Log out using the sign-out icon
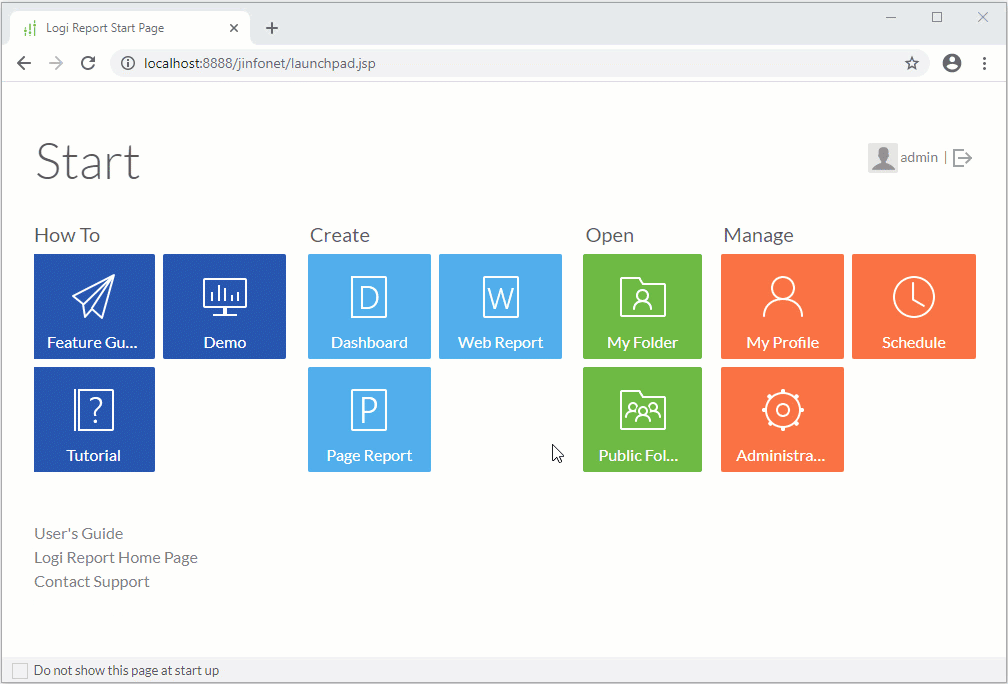Screen dimensions: 1008x684 961,157
